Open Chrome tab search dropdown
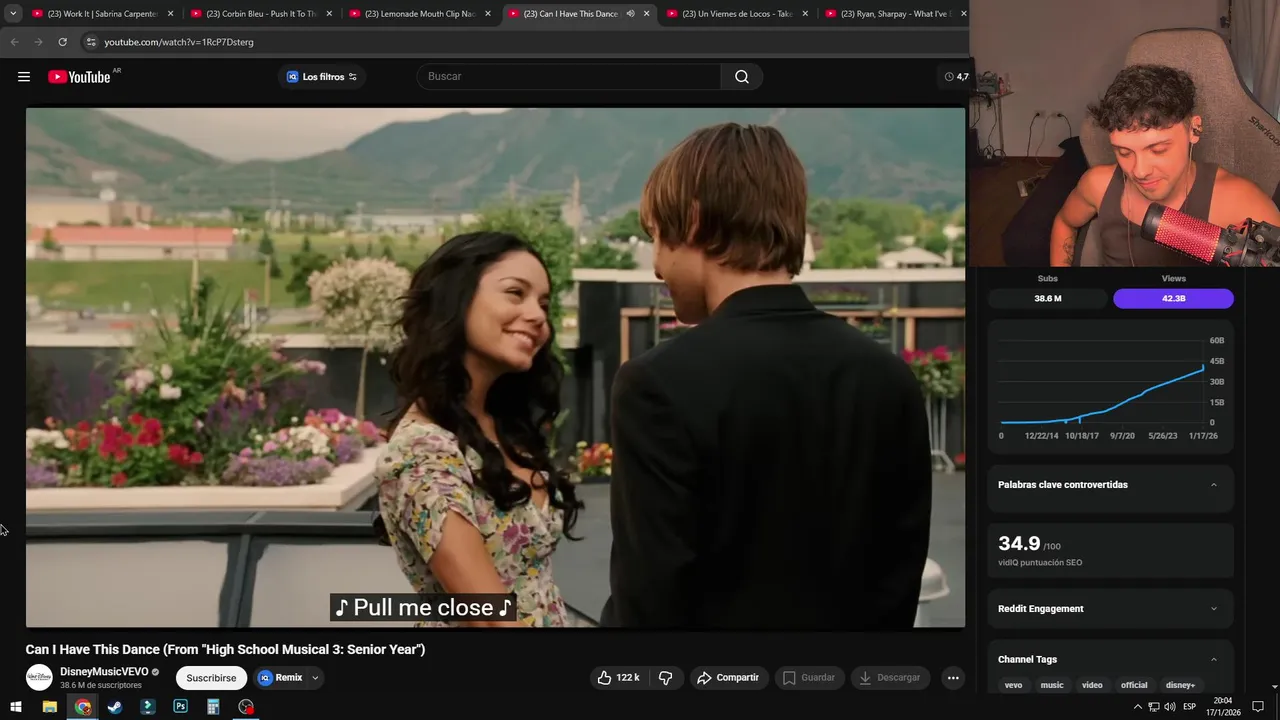The height and width of the screenshot is (720, 1280). [13, 14]
